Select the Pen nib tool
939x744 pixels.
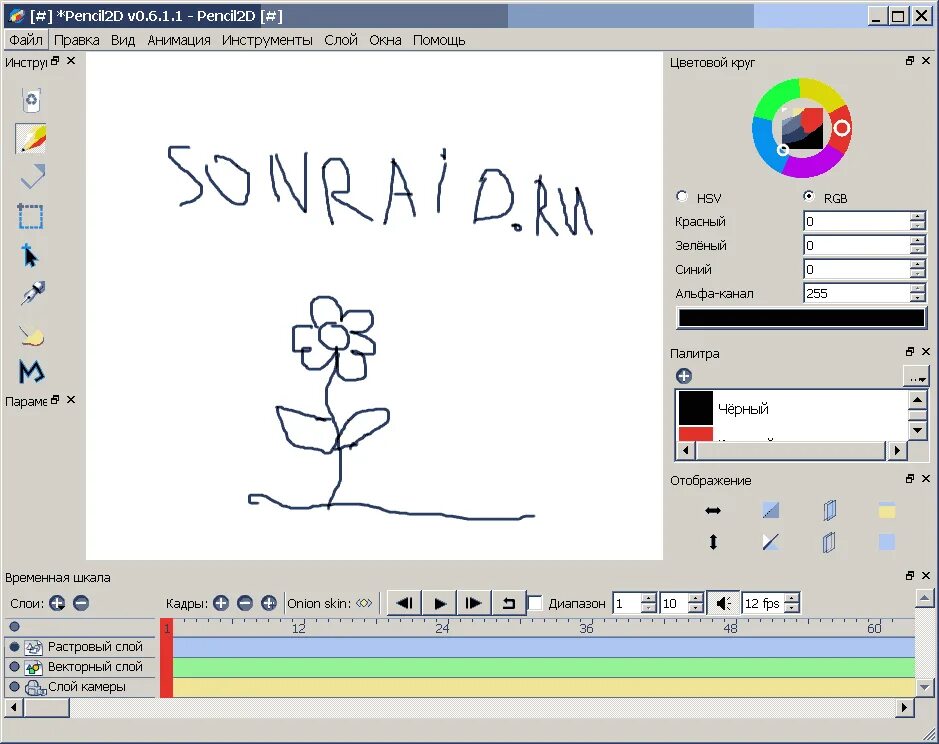point(32,294)
